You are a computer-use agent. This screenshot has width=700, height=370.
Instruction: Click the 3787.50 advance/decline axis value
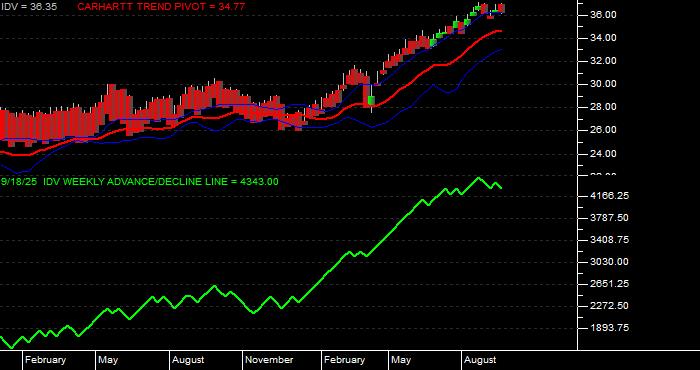[x=609, y=218]
